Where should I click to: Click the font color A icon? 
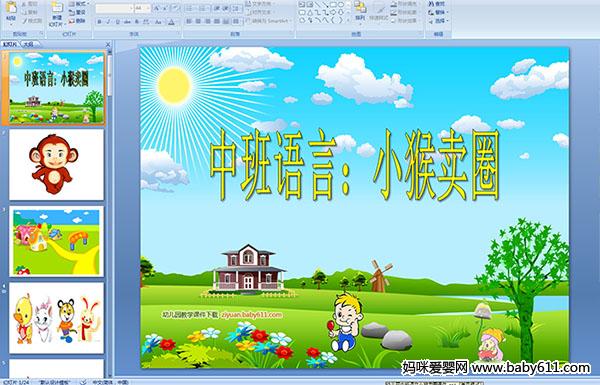[171, 22]
